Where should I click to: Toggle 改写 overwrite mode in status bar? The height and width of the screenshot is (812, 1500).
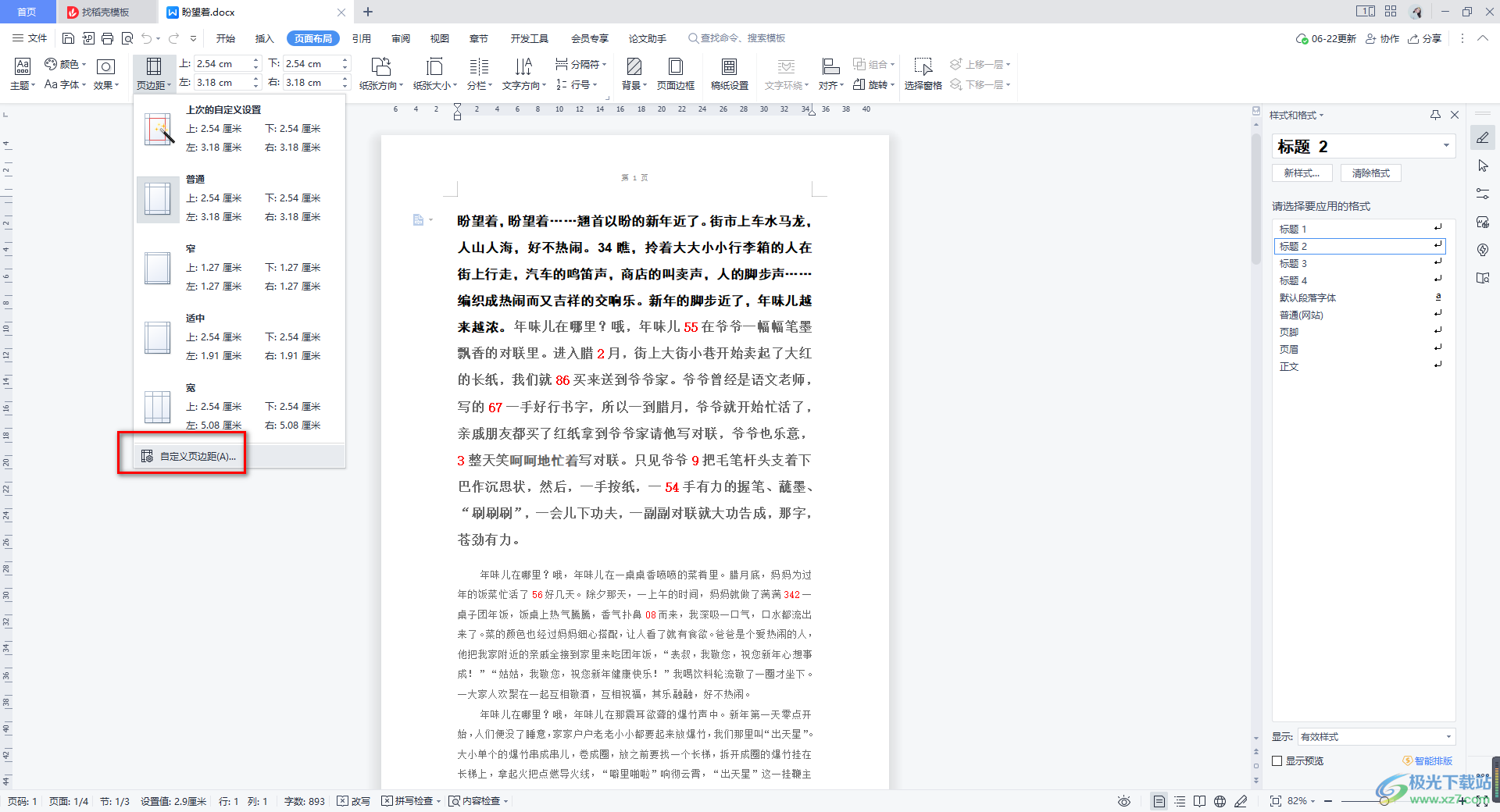coord(354,801)
